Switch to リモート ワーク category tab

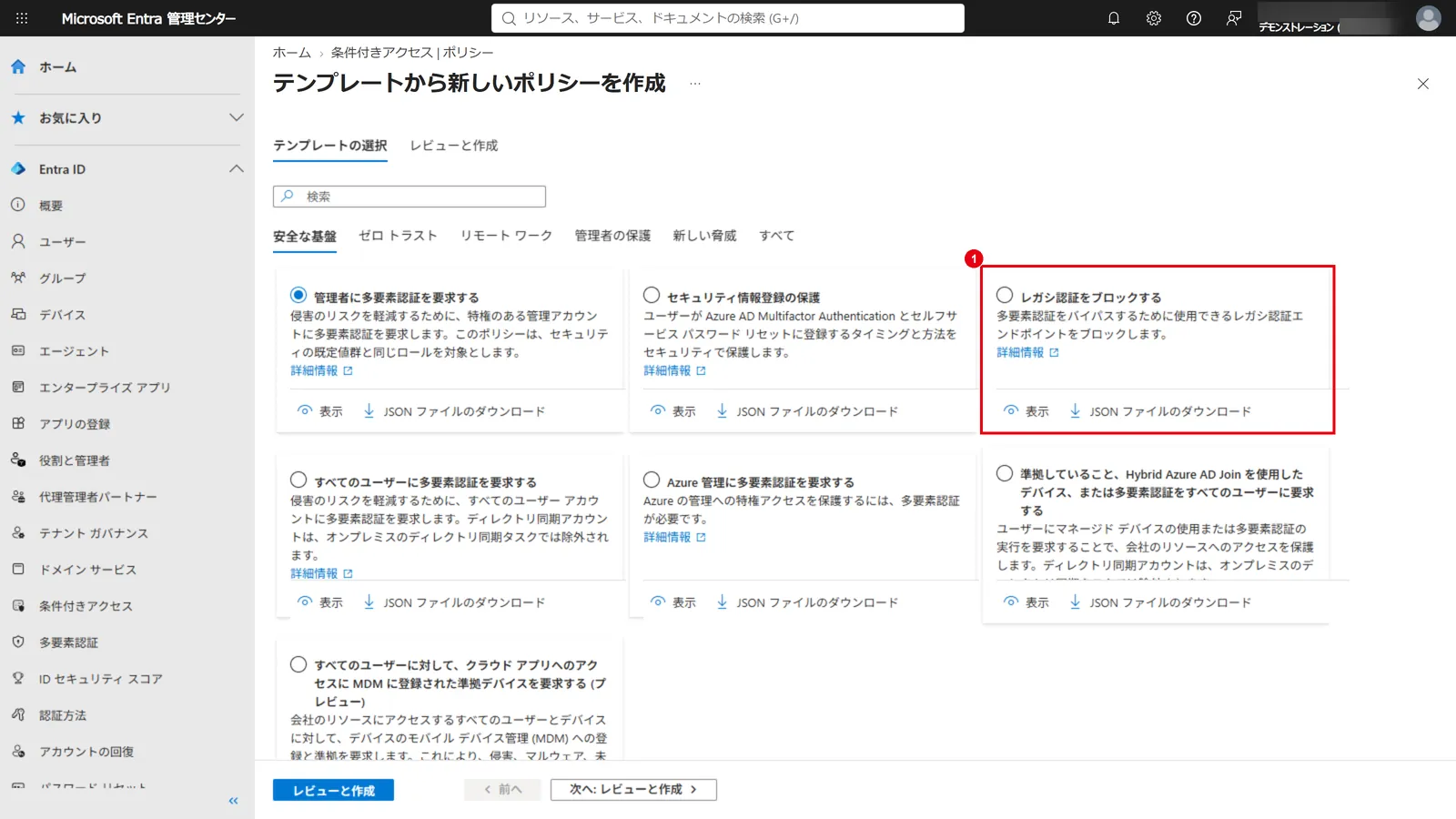tap(506, 236)
